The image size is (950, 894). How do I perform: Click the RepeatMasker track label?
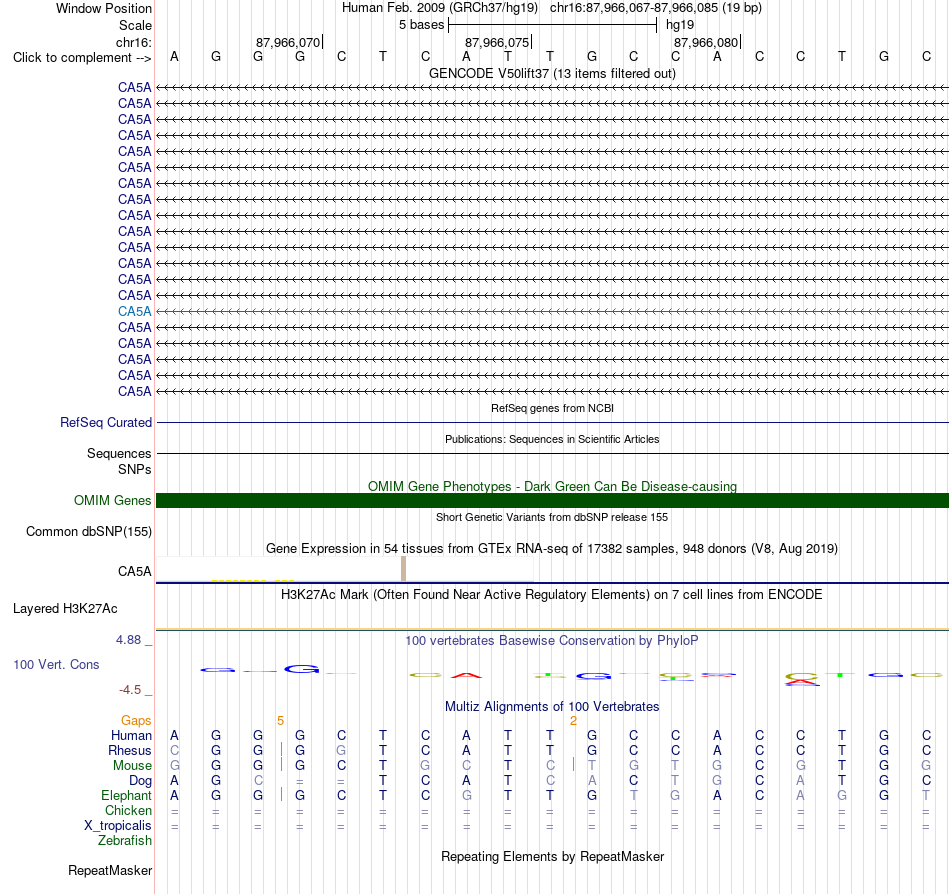point(110,870)
